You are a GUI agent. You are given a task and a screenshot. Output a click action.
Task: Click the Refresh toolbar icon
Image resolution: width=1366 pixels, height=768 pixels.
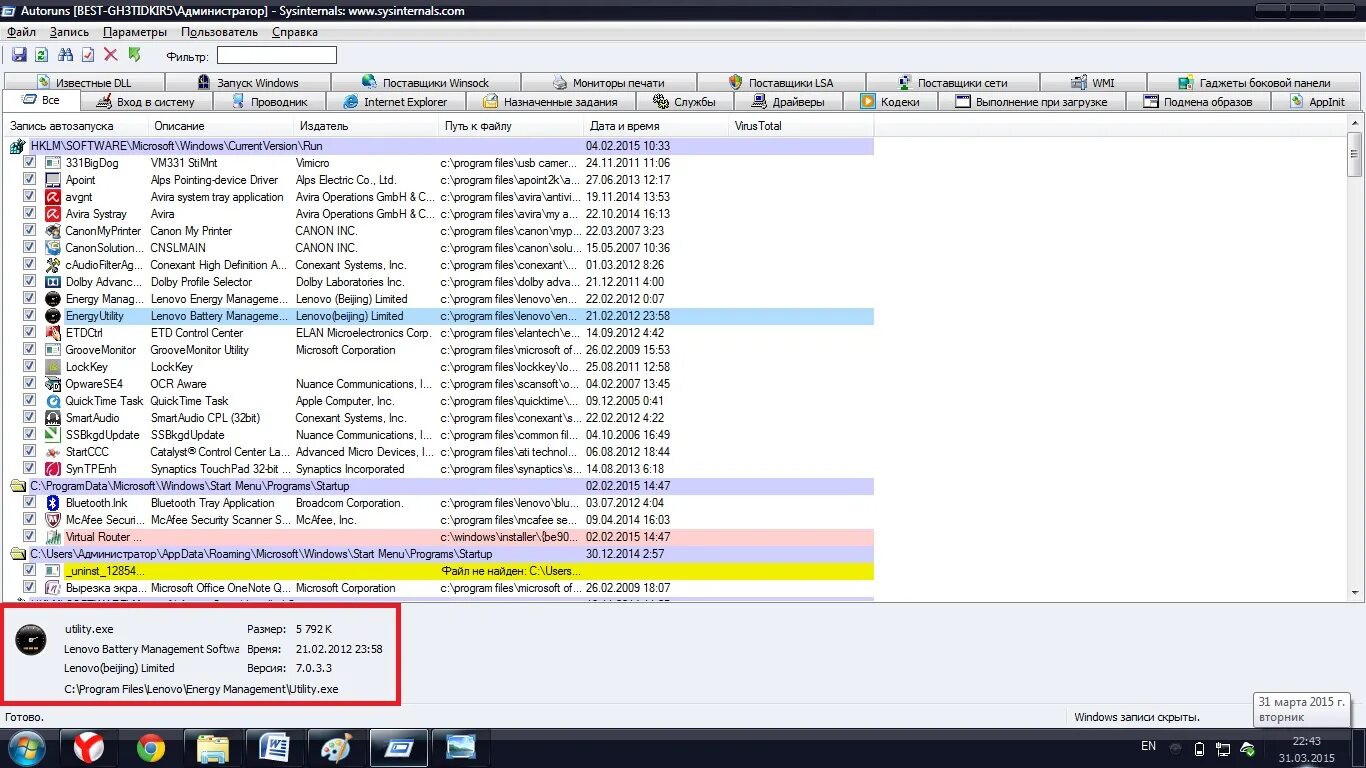coord(42,55)
